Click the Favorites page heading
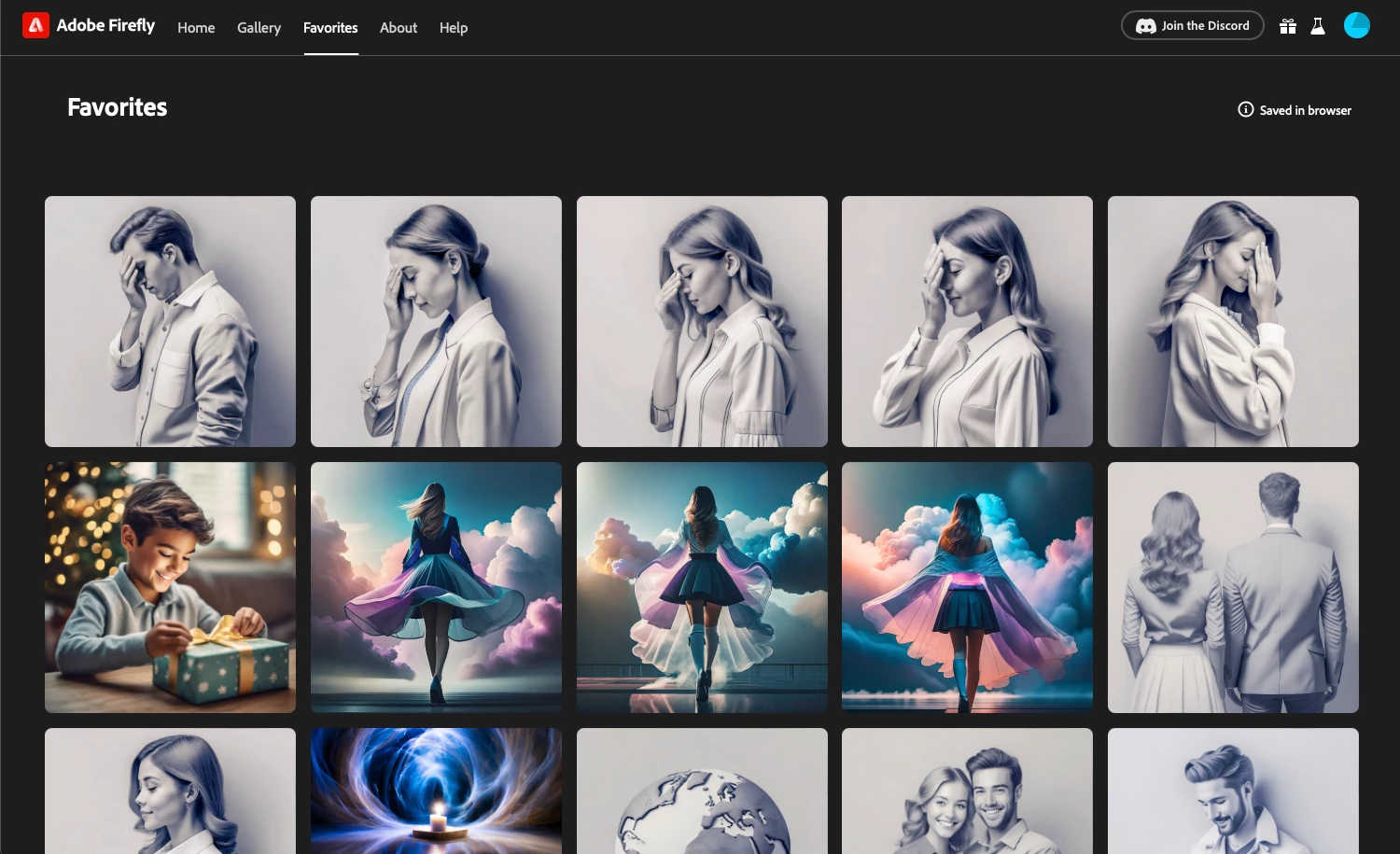1400x854 pixels. point(118,107)
